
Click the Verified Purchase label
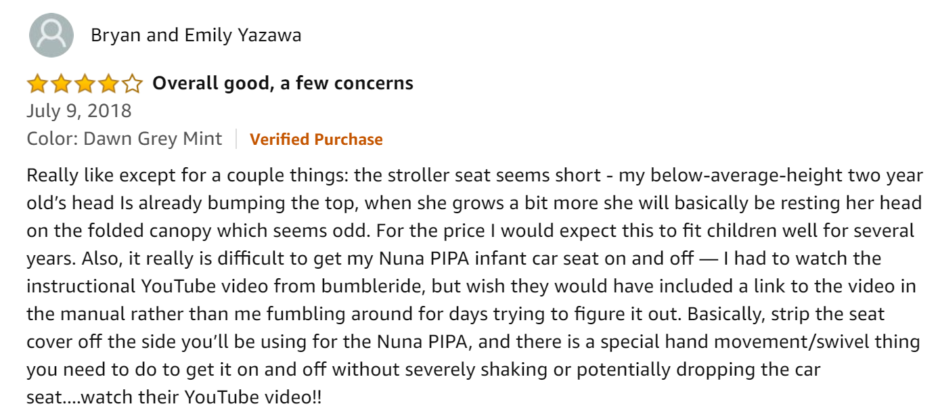point(316,139)
